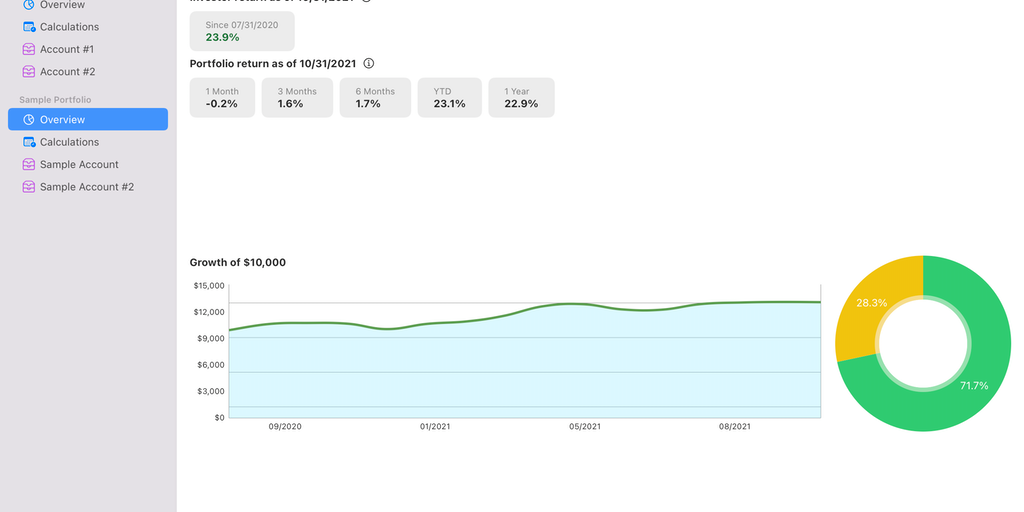Click the icon beside Sample Account #2
This screenshot has width=1024, height=512.
point(29,187)
